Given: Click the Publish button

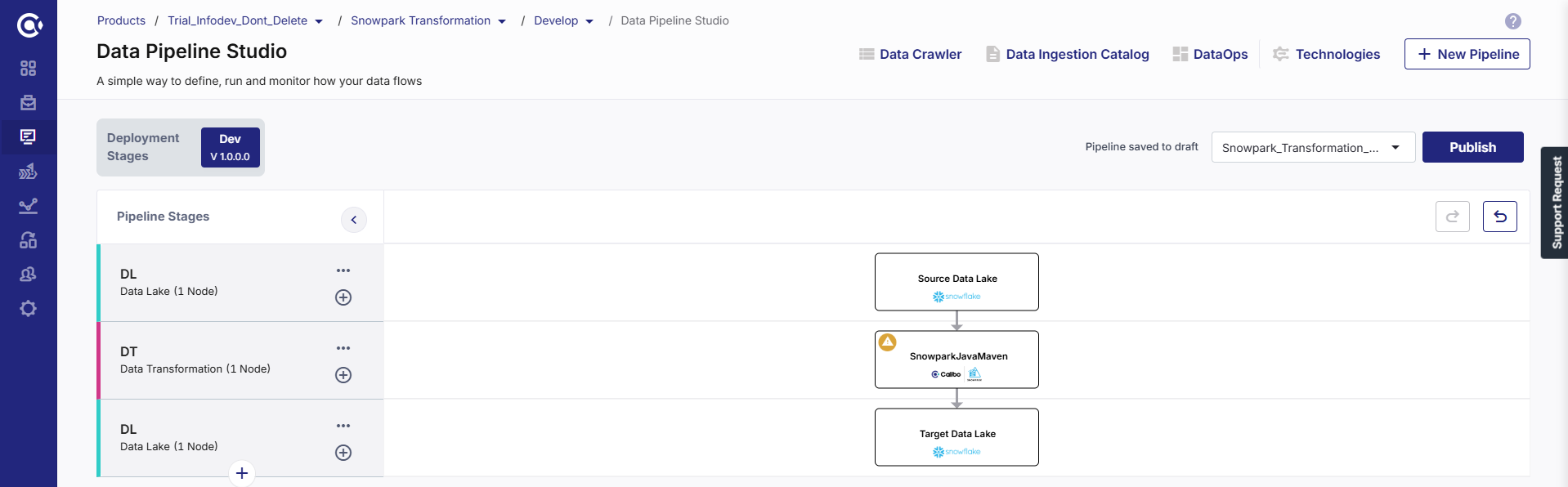Looking at the screenshot, I should click(x=1472, y=147).
